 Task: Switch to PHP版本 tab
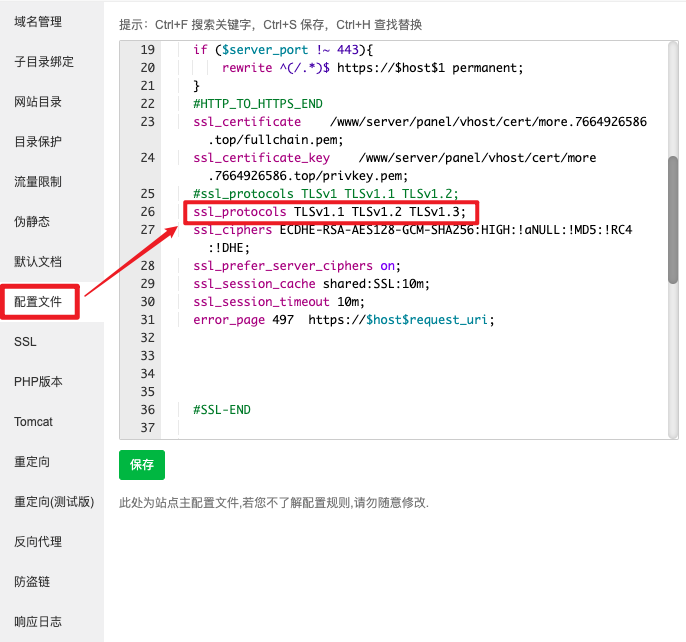click(38, 381)
